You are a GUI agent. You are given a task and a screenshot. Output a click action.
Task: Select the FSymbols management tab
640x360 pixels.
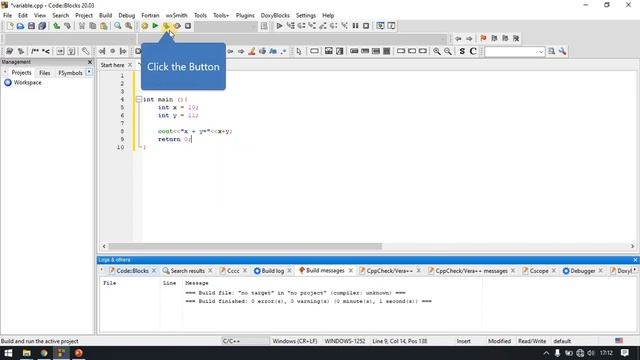click(70, 73)
